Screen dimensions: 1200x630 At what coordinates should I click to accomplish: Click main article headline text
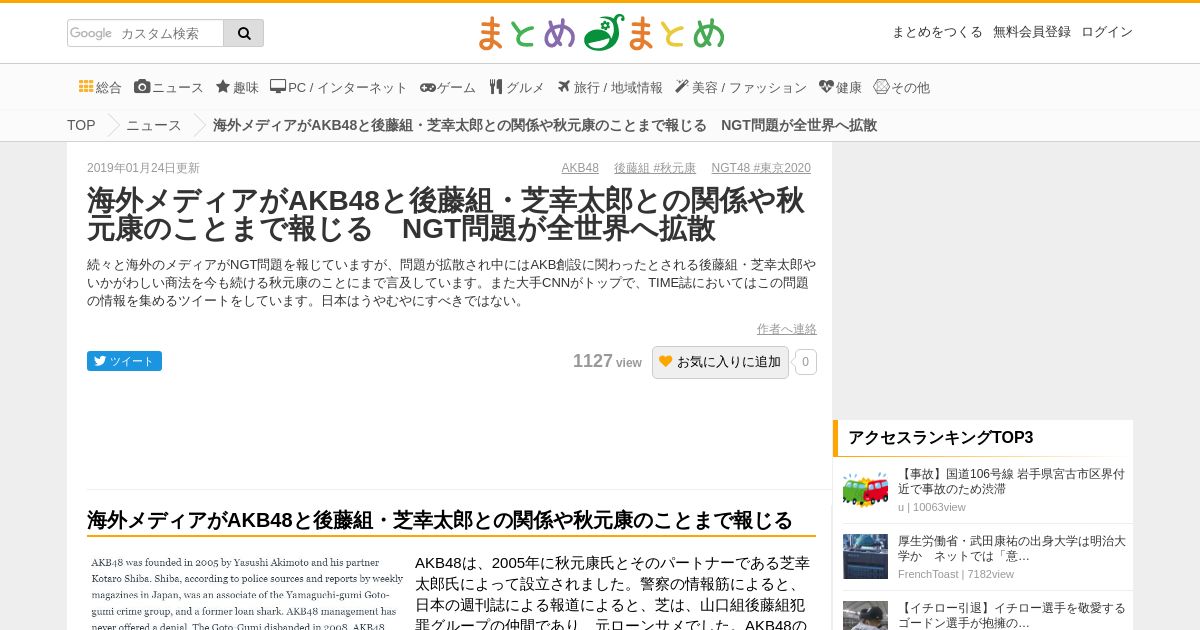[x=445, y=214]
